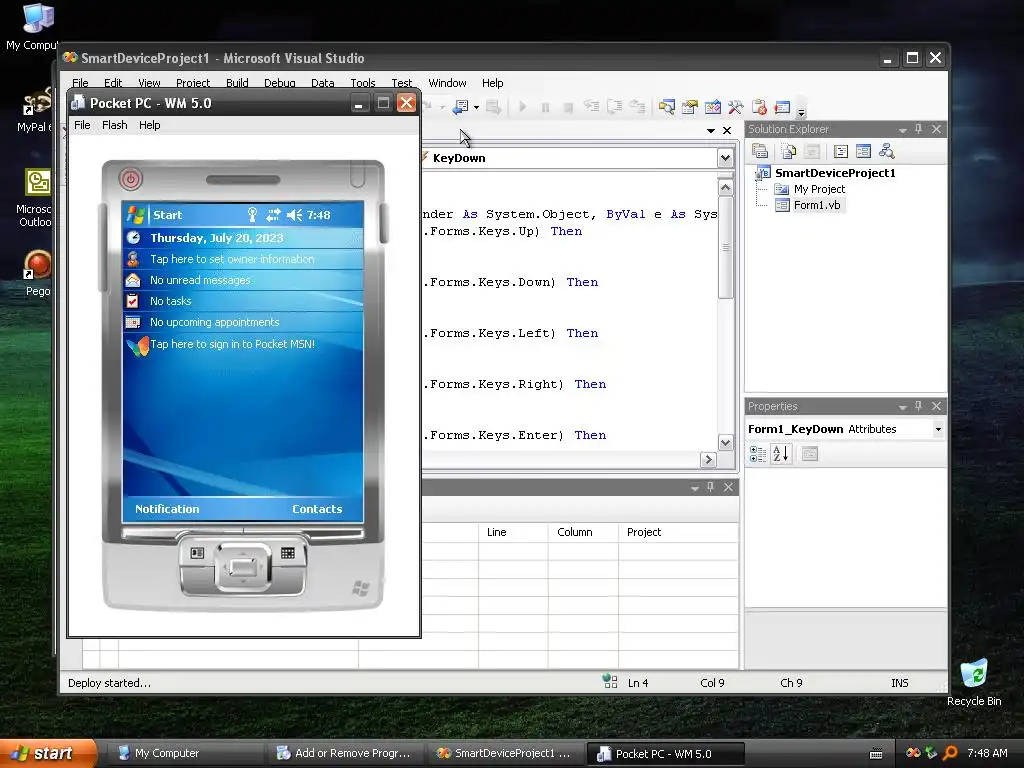Open the Properties Window toolbar icon

[690, 106]
